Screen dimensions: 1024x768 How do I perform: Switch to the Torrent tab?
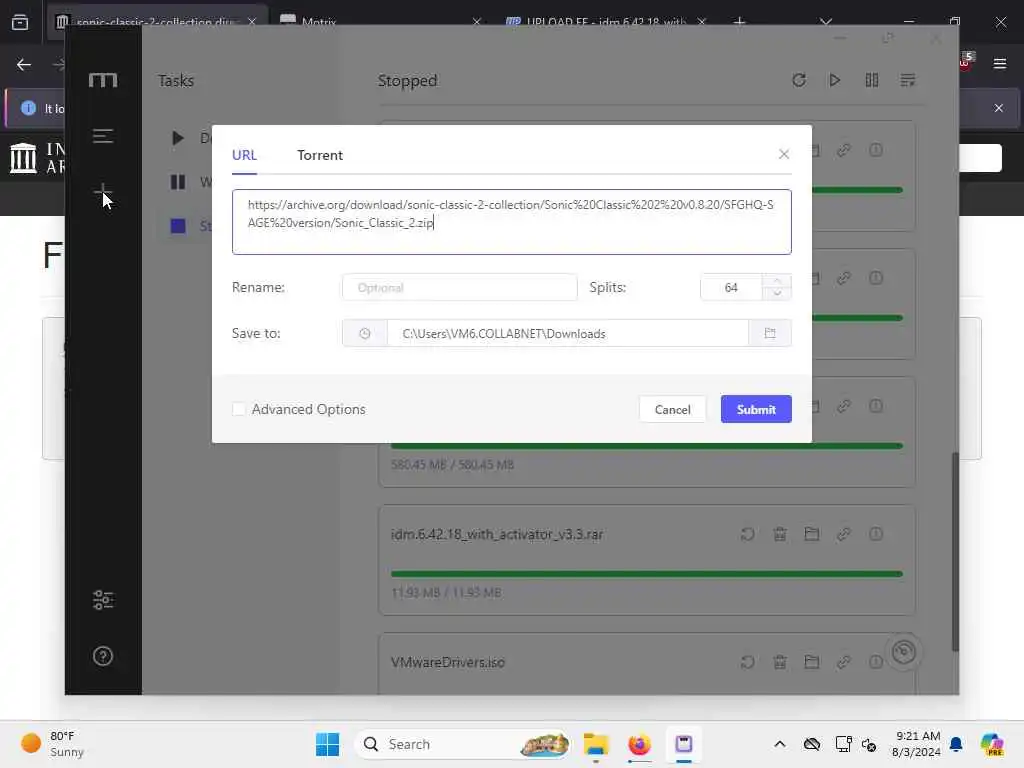[319, 155]
